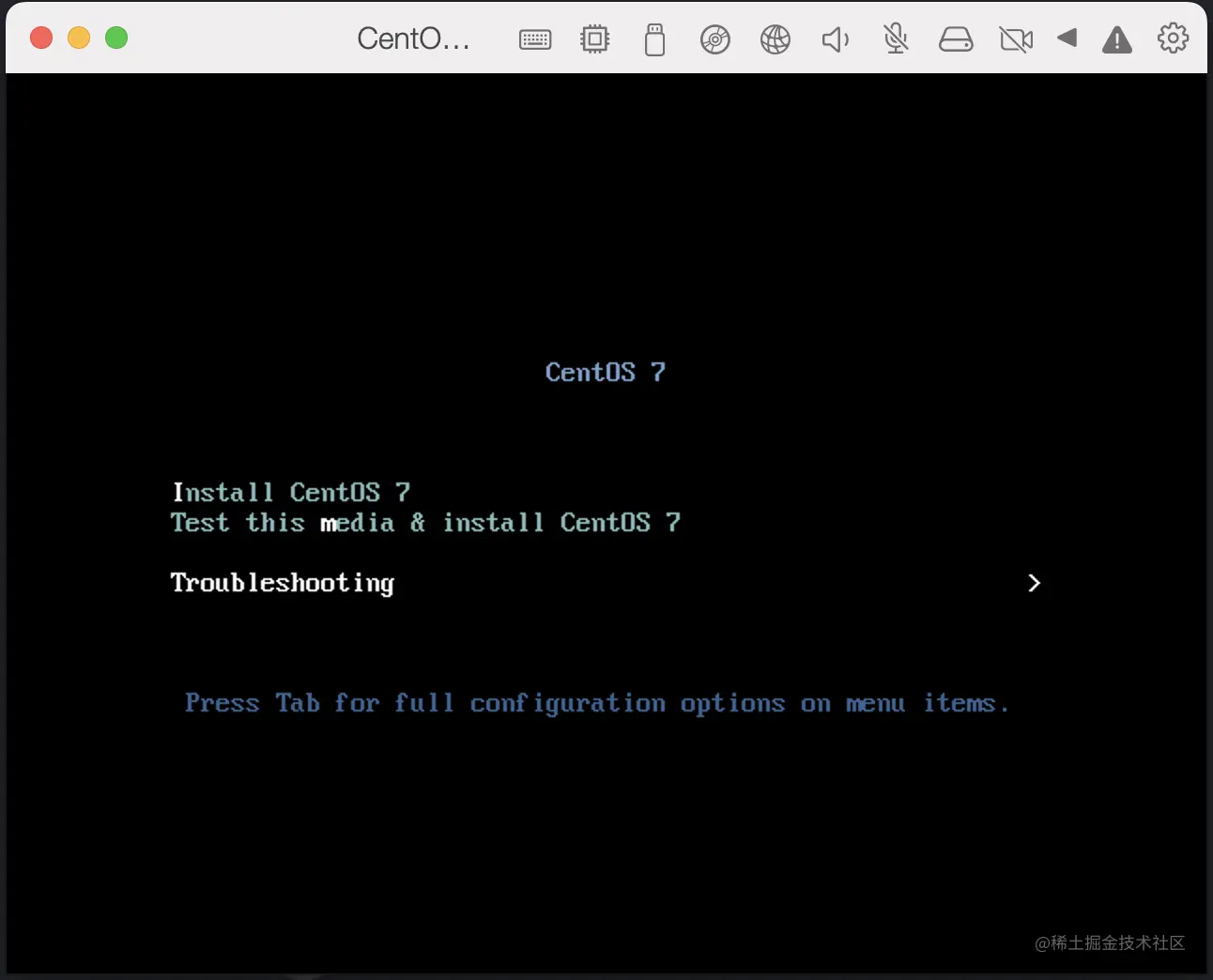Minimize the VM window with yellow button
The image size is (1213, 980).
pos(79,38)
